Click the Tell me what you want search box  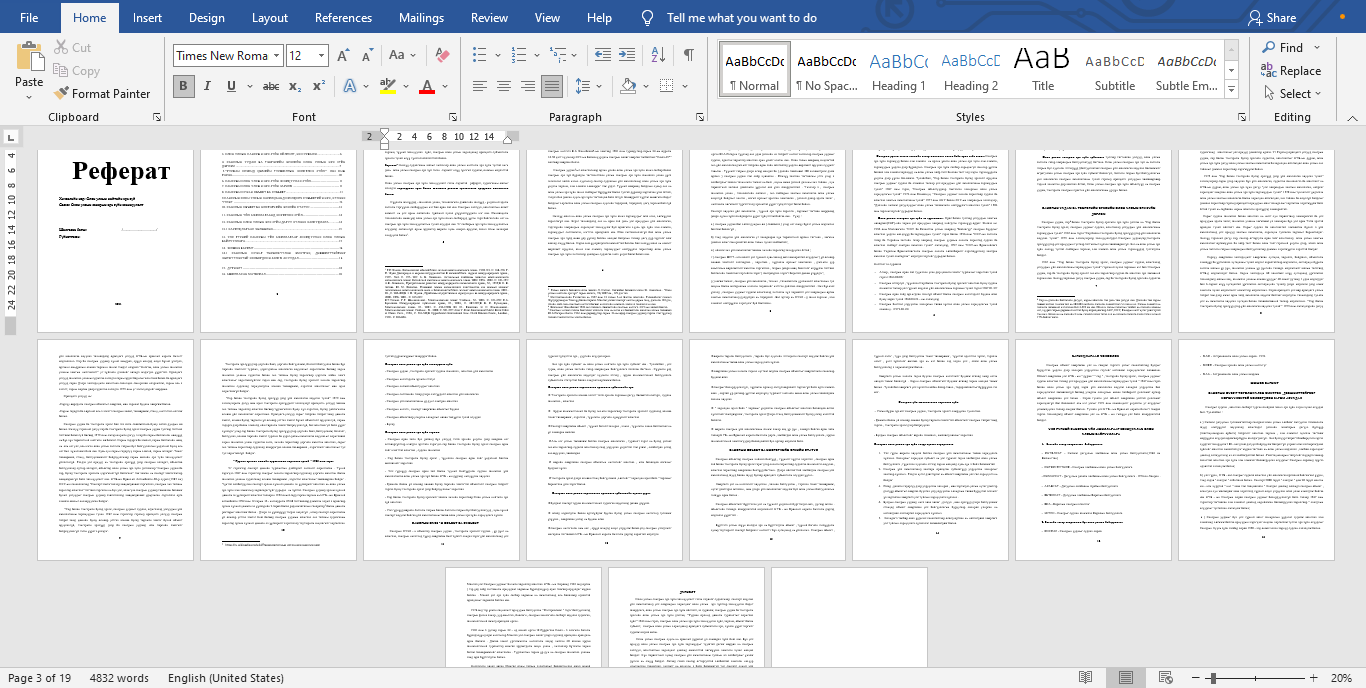[741, 17]
